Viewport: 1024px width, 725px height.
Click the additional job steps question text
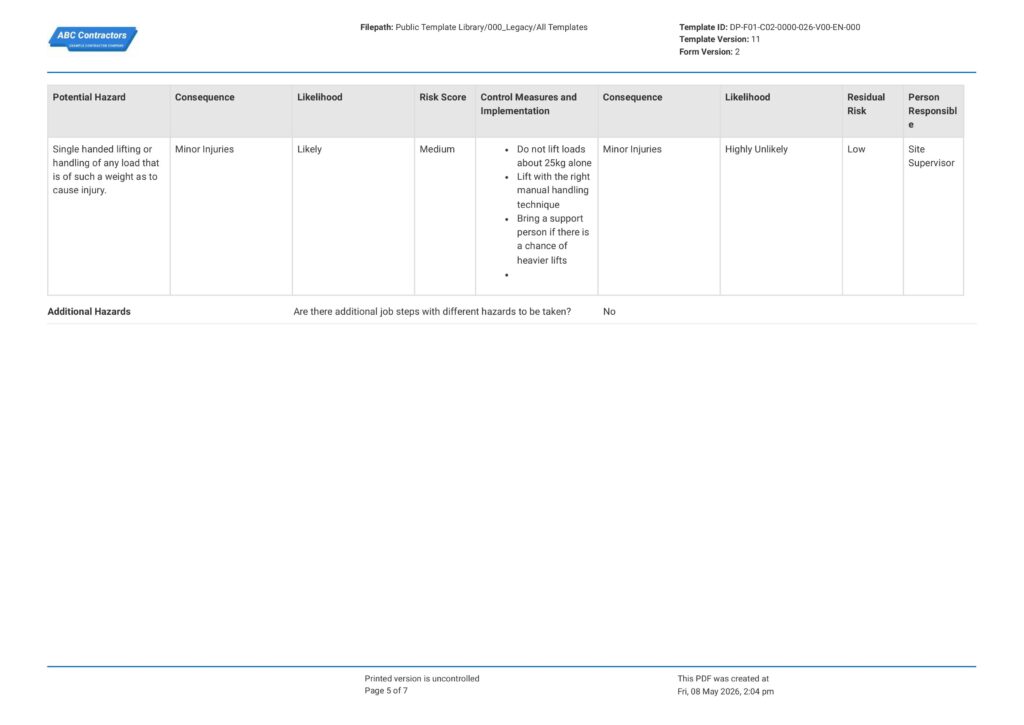[432, 312]
